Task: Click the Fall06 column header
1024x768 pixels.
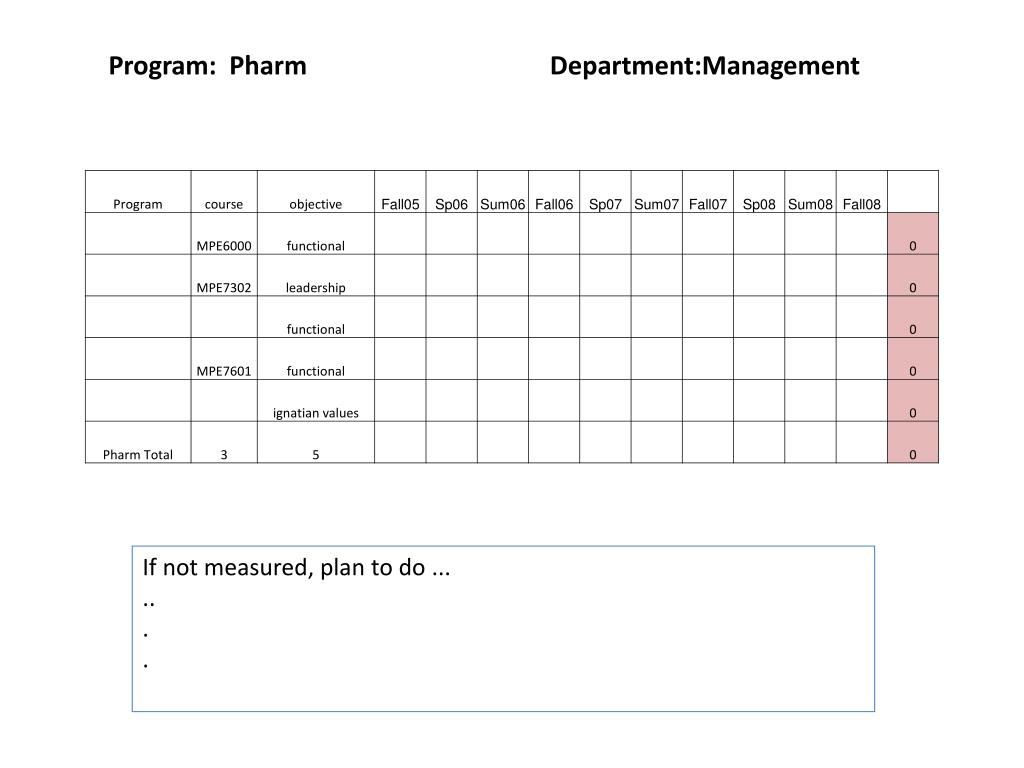Action: (x=554, y=192)
